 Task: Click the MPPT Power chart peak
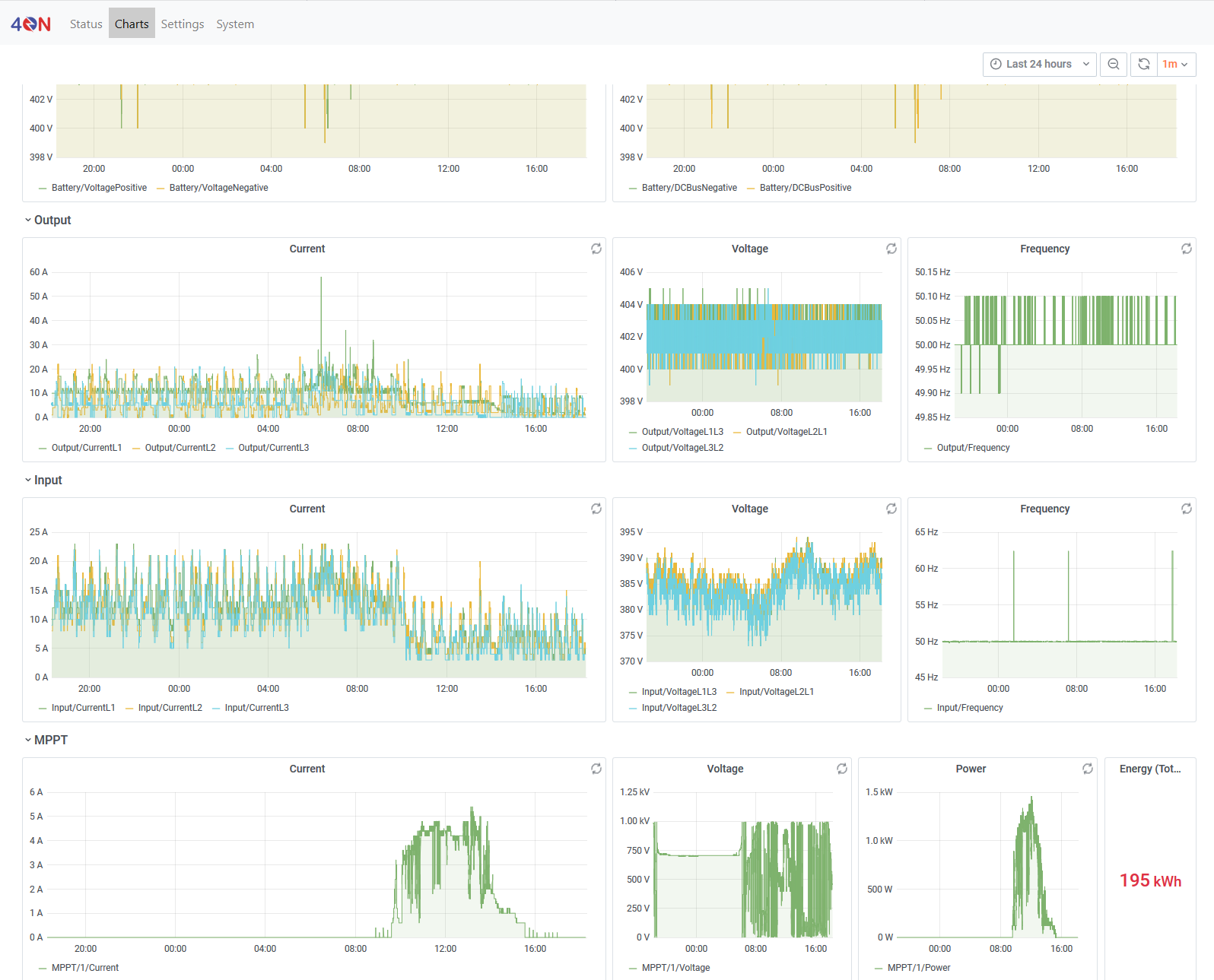(1031, 799)
